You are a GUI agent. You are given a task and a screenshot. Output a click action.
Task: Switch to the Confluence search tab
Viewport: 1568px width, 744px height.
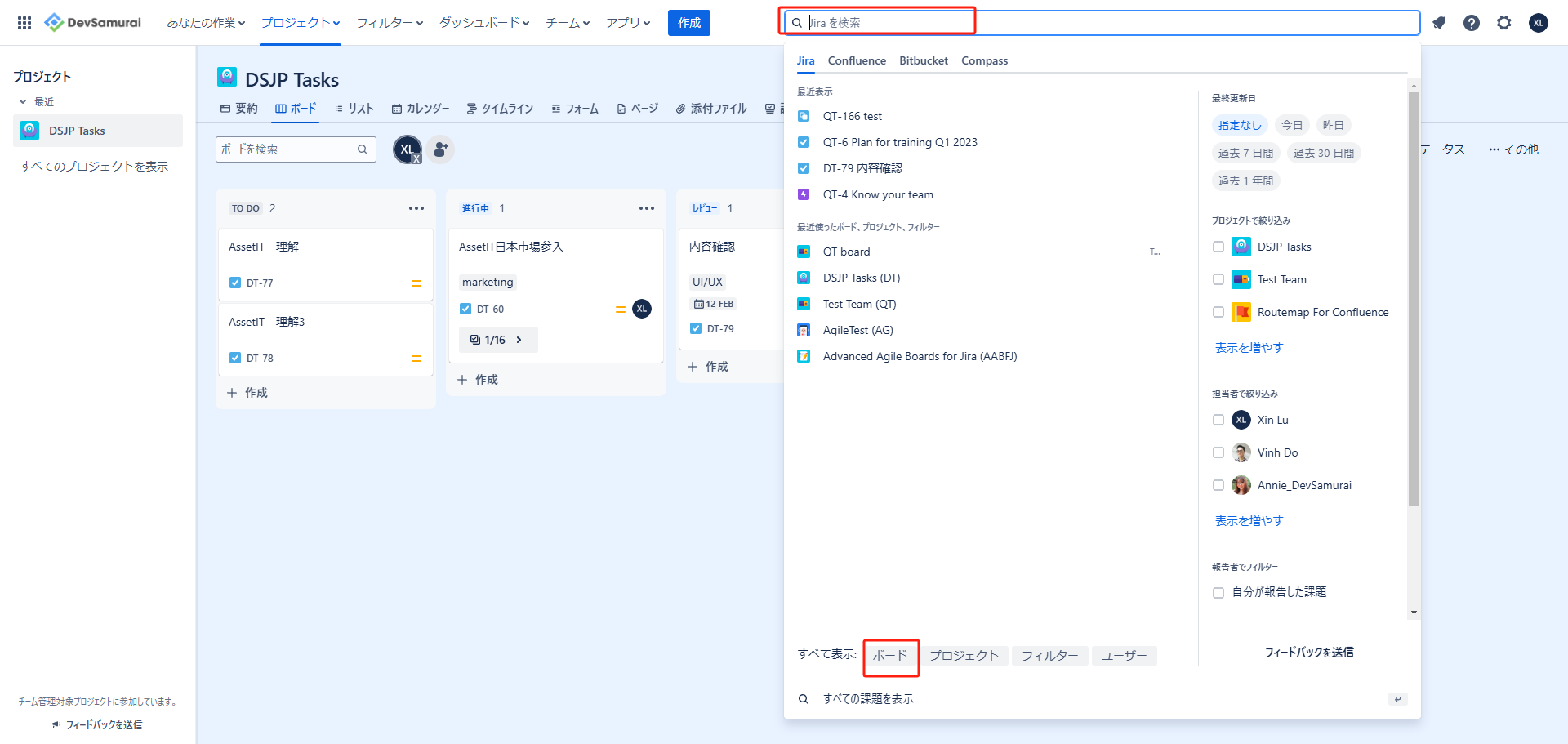pyautogui.click(x=857, y=60)
